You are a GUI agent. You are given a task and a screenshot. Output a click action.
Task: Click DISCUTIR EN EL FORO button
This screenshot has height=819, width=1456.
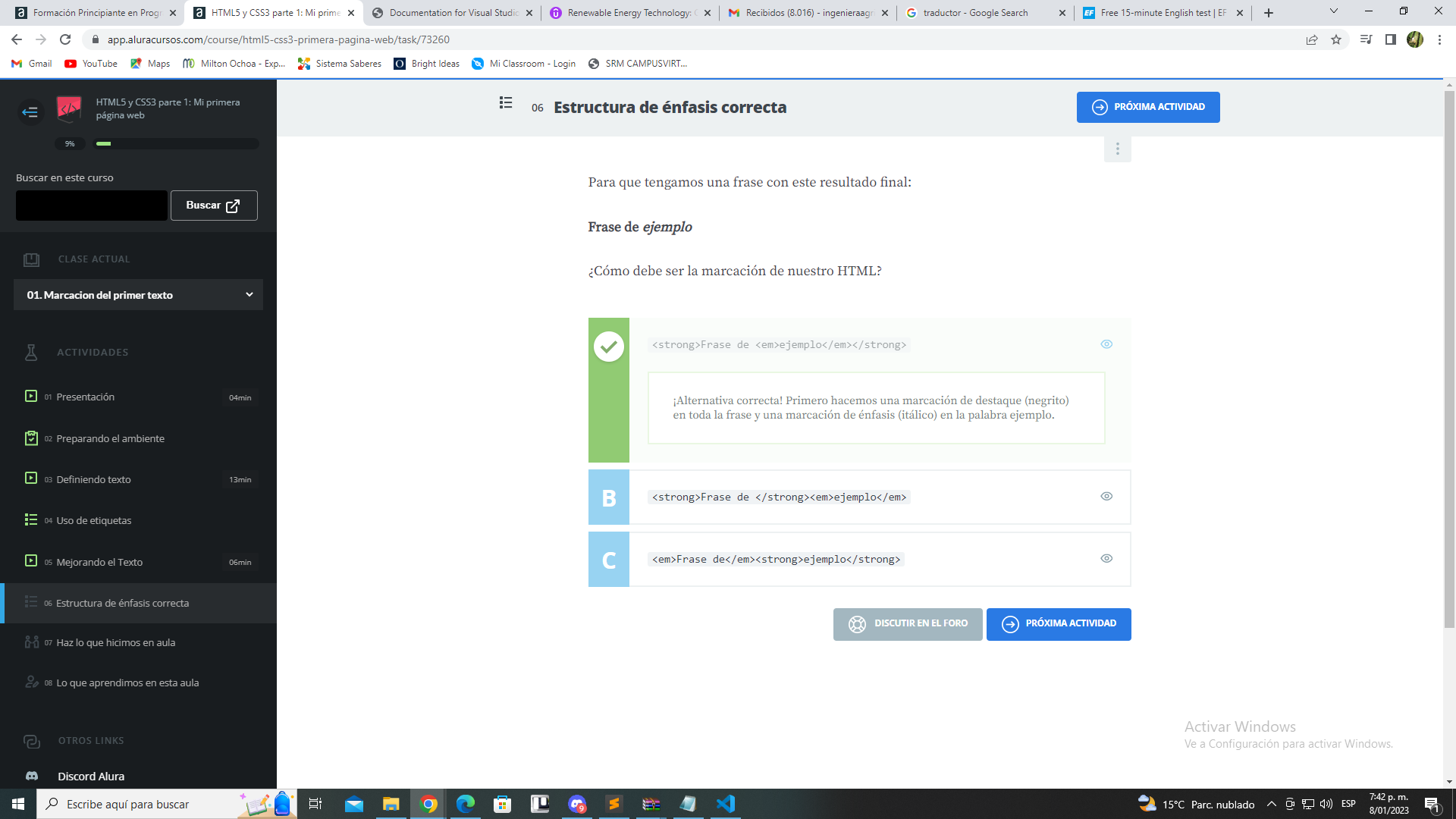coord(908,623)
